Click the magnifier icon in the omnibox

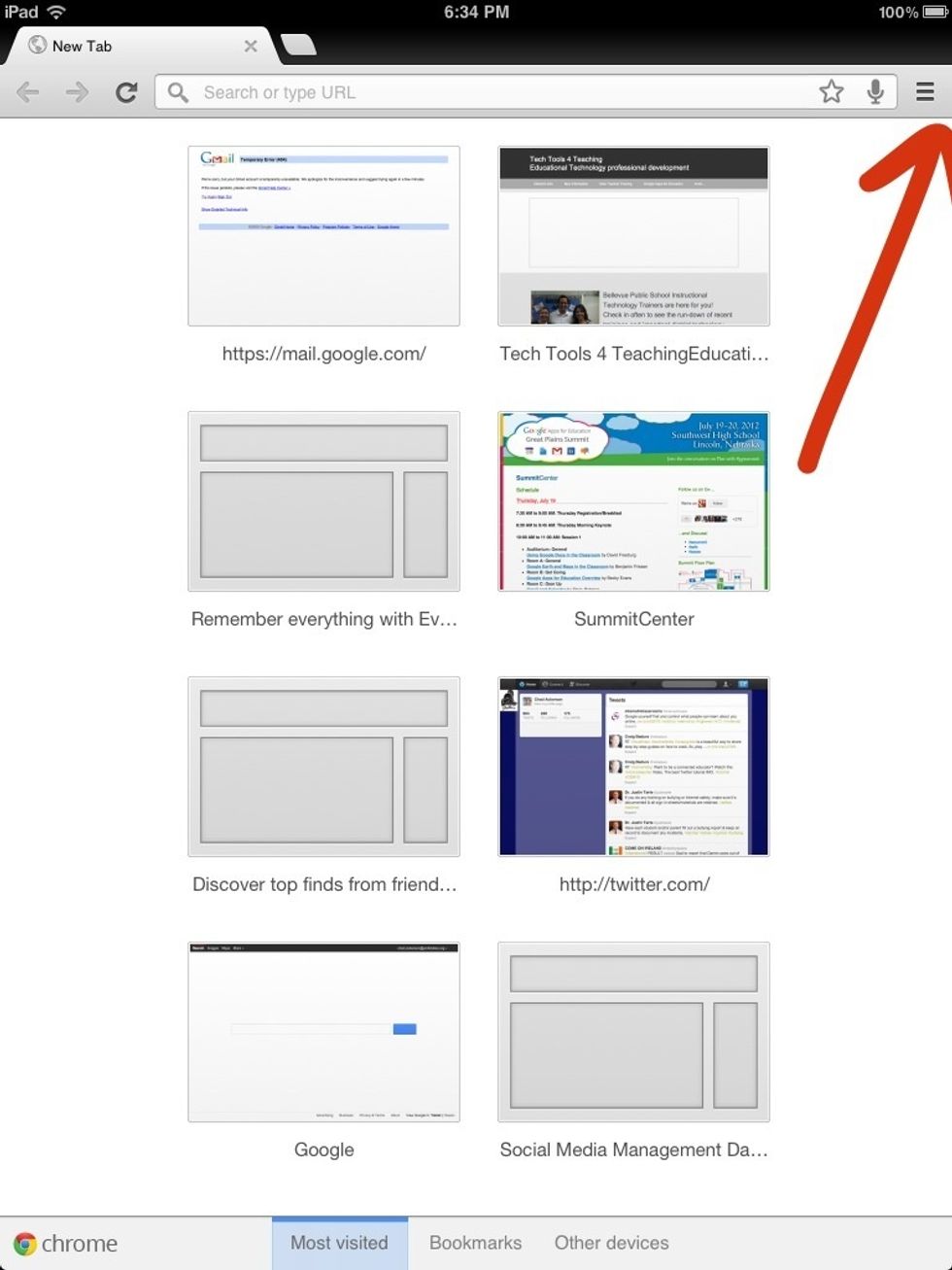tap(178, 92)
